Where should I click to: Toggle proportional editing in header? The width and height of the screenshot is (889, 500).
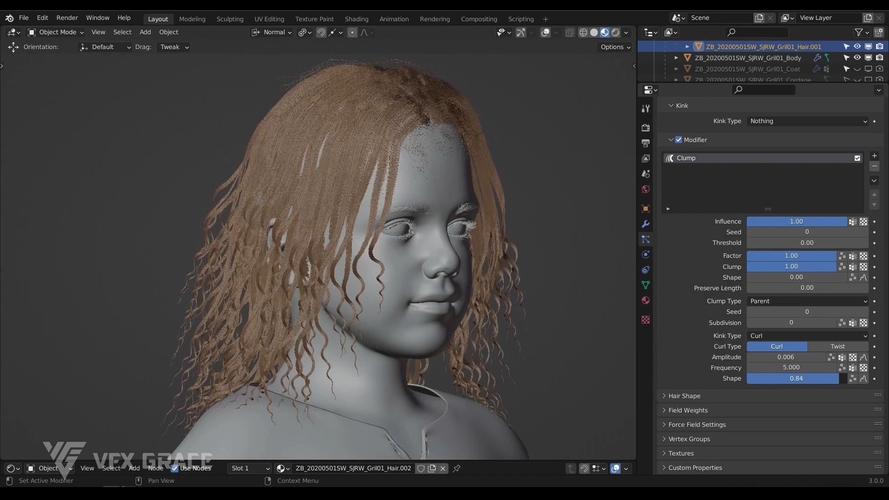point(352,32)
